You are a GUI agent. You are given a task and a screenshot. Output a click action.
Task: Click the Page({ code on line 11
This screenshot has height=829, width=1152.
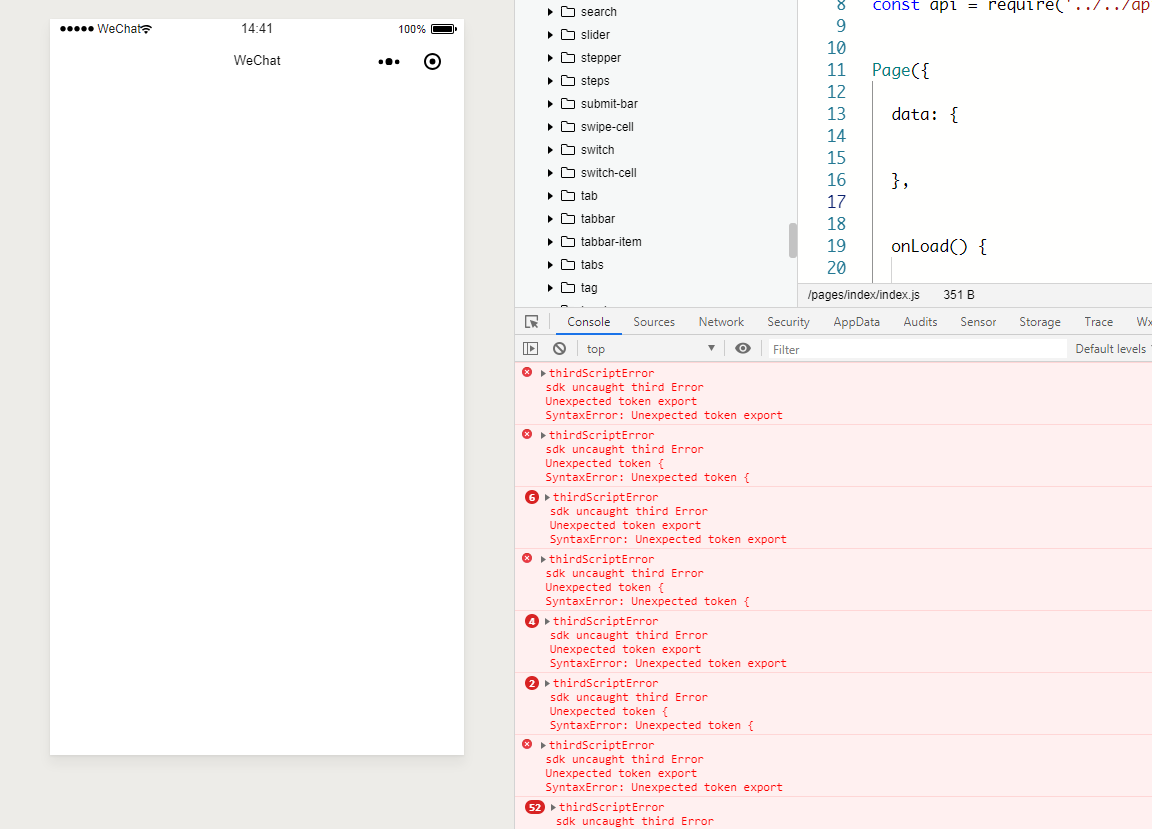coord(901,71)
